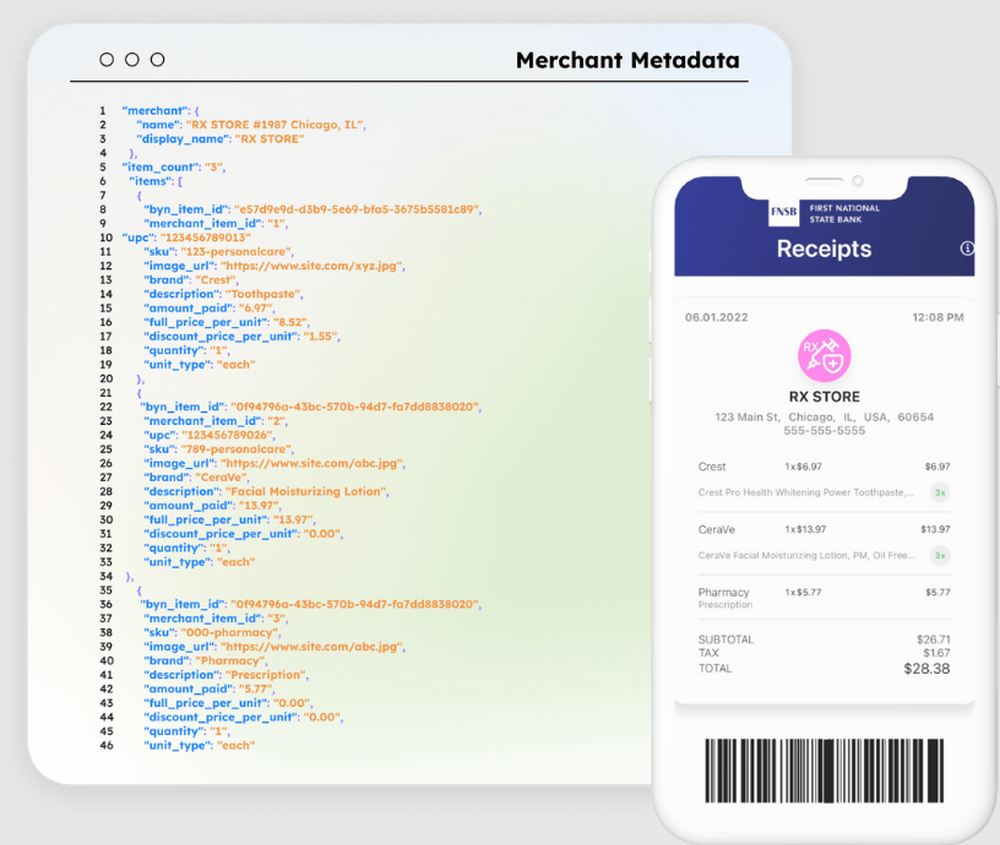Tap the CeraVe Facial Moisturizing Lotion description
This screenshot has width=1000, height=845.
pyautogui.click(x=806, y=555)
